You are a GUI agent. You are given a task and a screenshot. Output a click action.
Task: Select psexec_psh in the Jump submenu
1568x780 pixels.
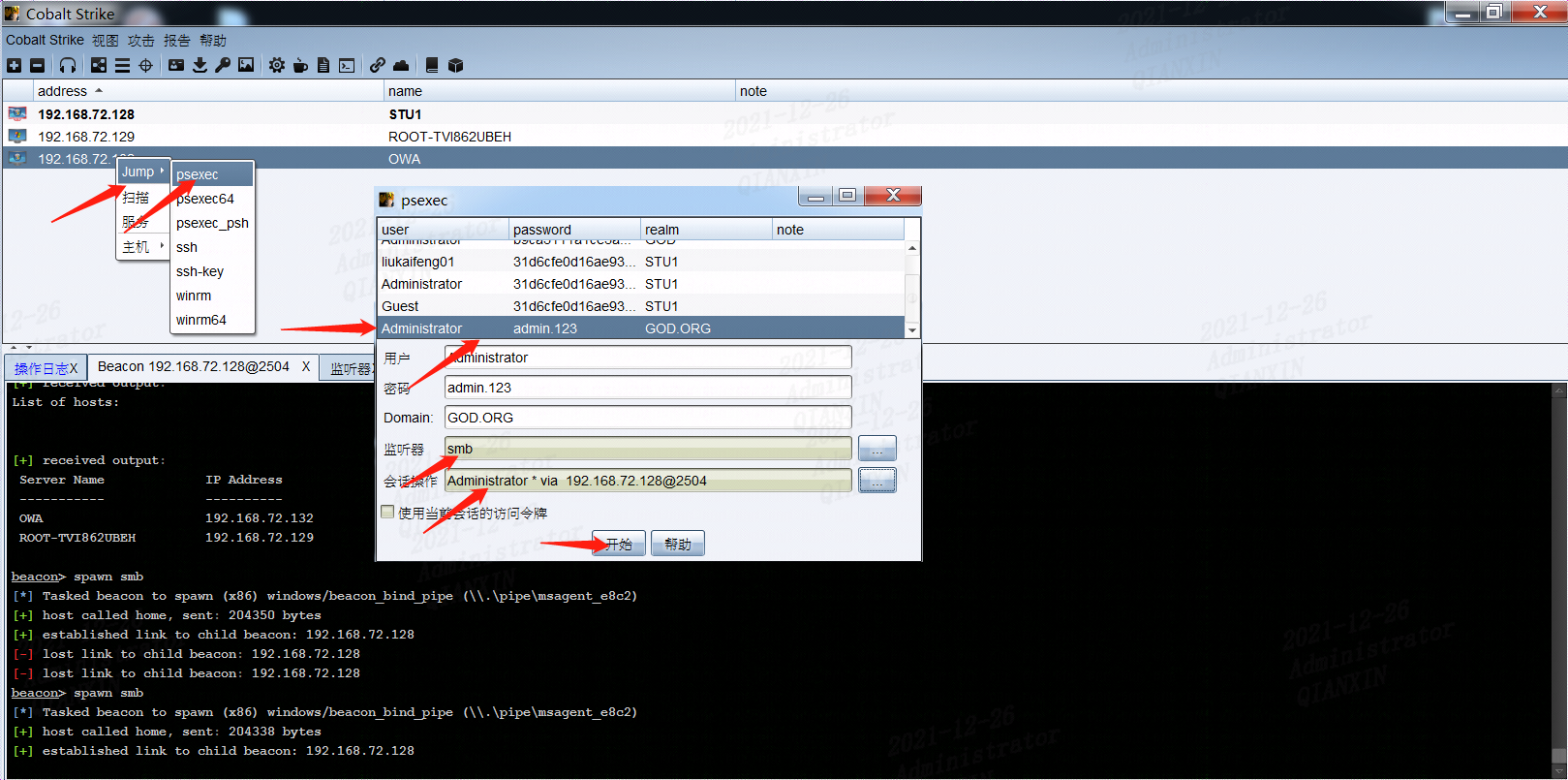[x=212, y=223]
